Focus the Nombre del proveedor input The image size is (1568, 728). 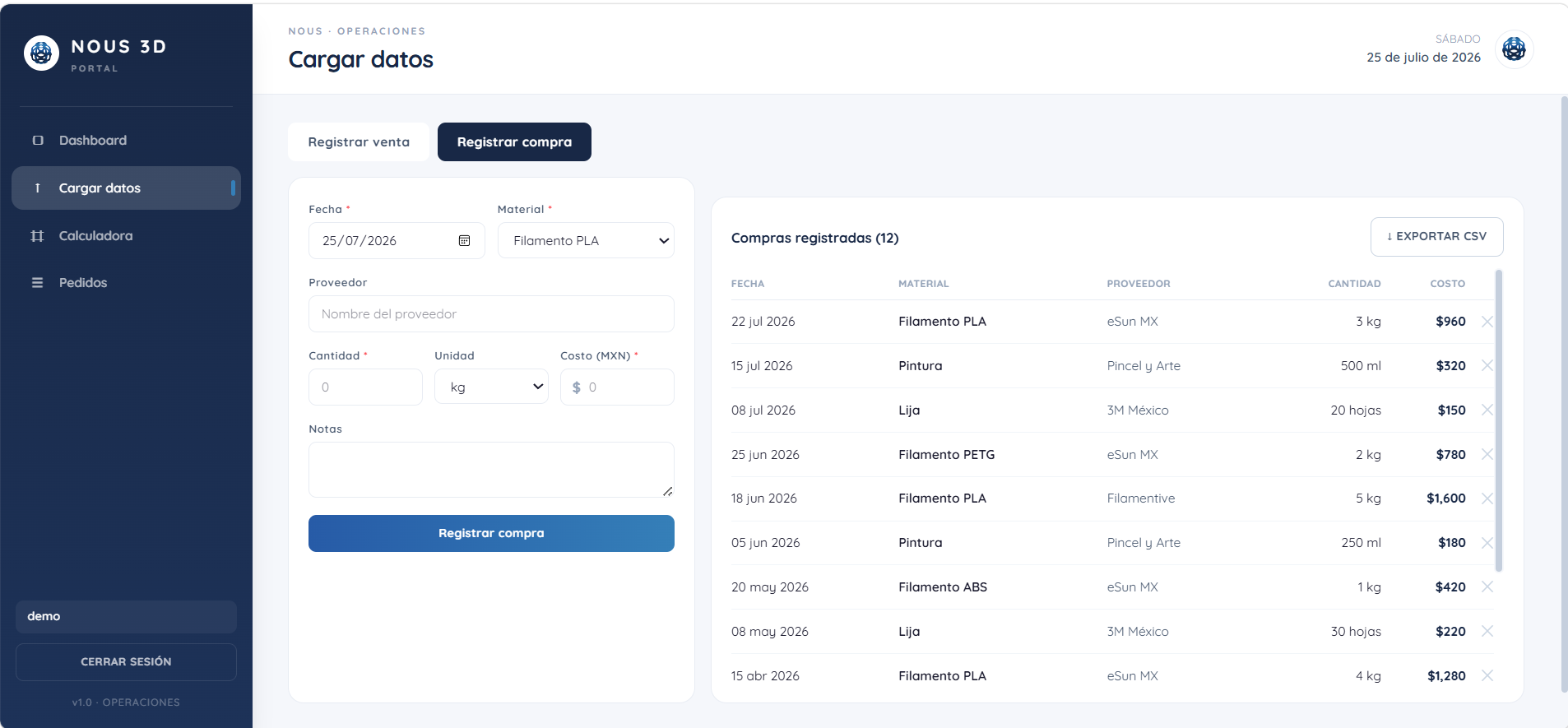(491, 314)
